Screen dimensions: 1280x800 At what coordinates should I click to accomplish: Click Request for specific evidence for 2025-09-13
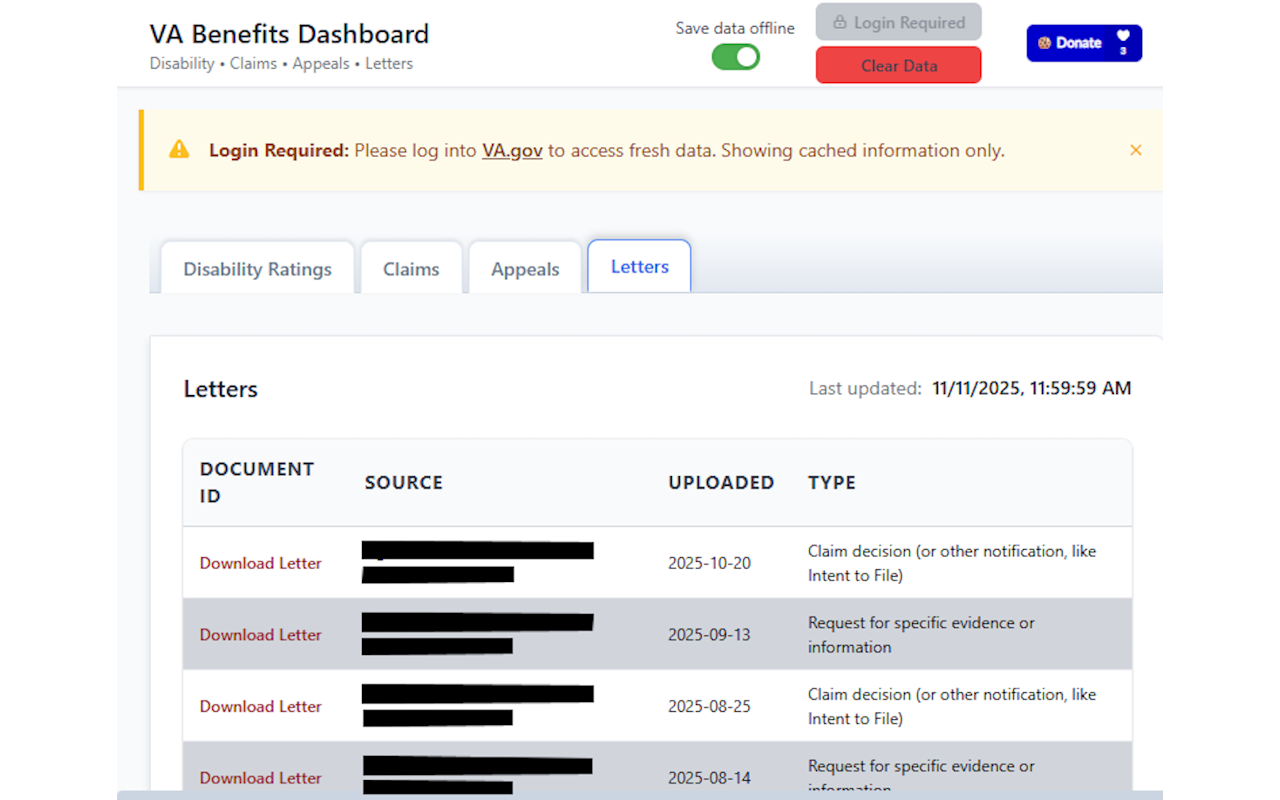pyautogui.click(x=921, y=635)
